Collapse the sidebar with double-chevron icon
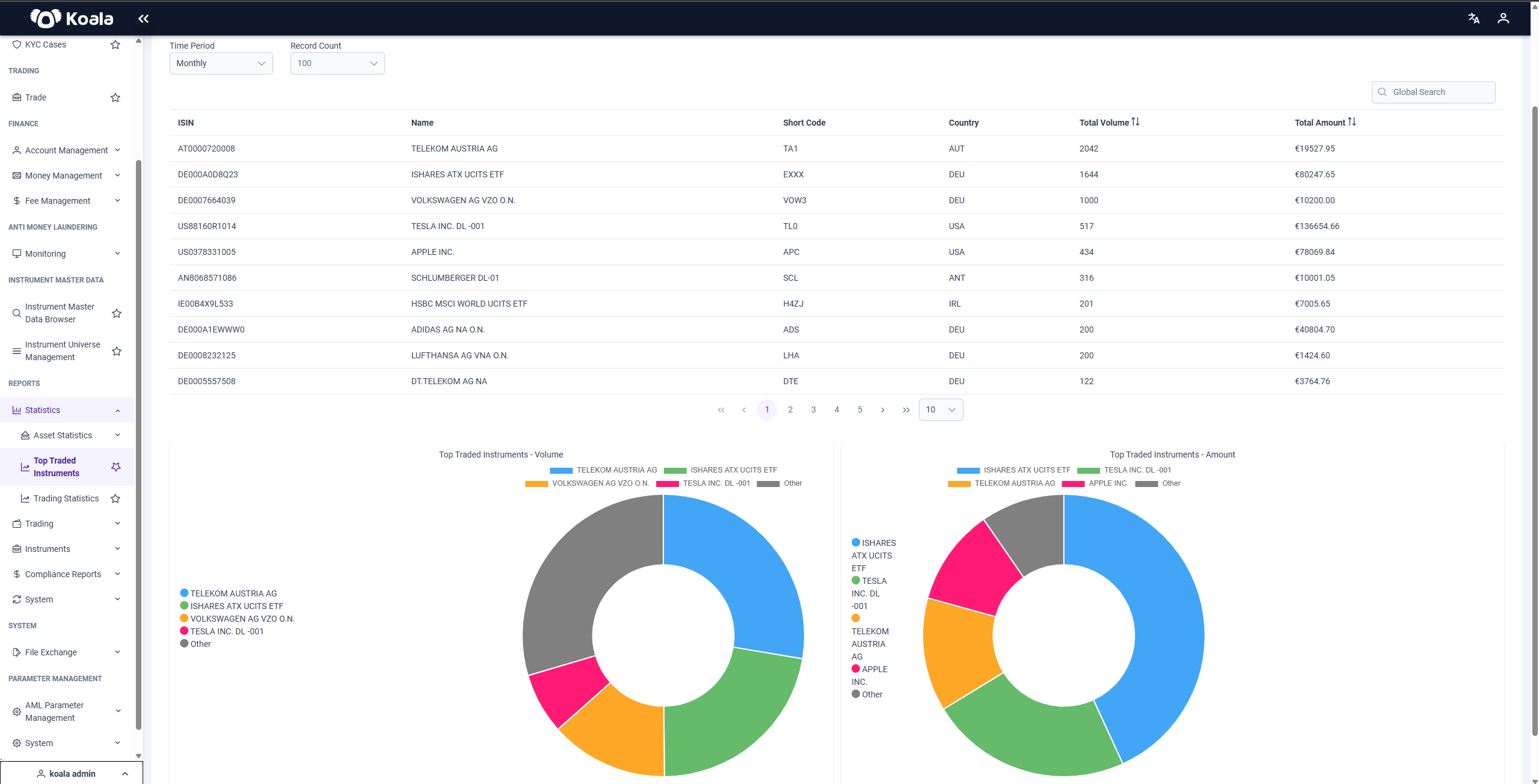 pyautogui.click(x=143, y=19)
